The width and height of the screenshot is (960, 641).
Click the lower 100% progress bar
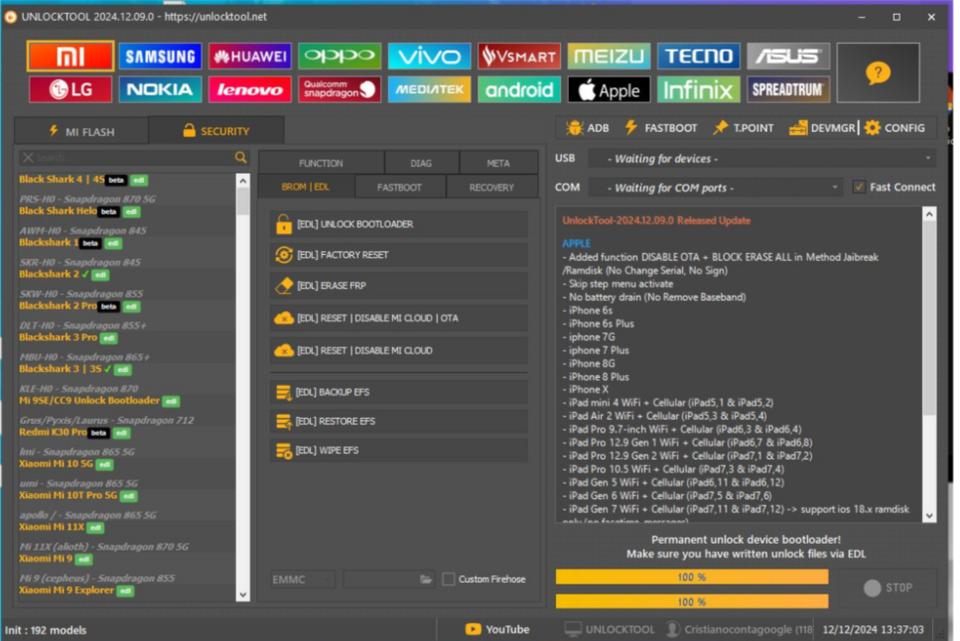(692, 602)
